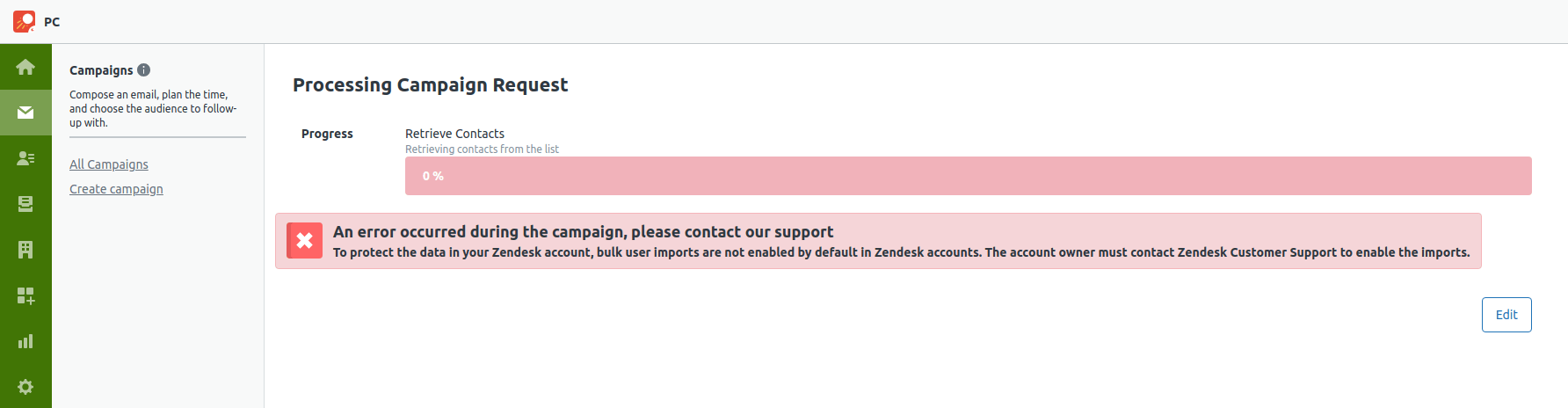This screenshot has width=1568, height=408.
Task: Open the add apps grid icon
Action: click(x=25, y=295)
